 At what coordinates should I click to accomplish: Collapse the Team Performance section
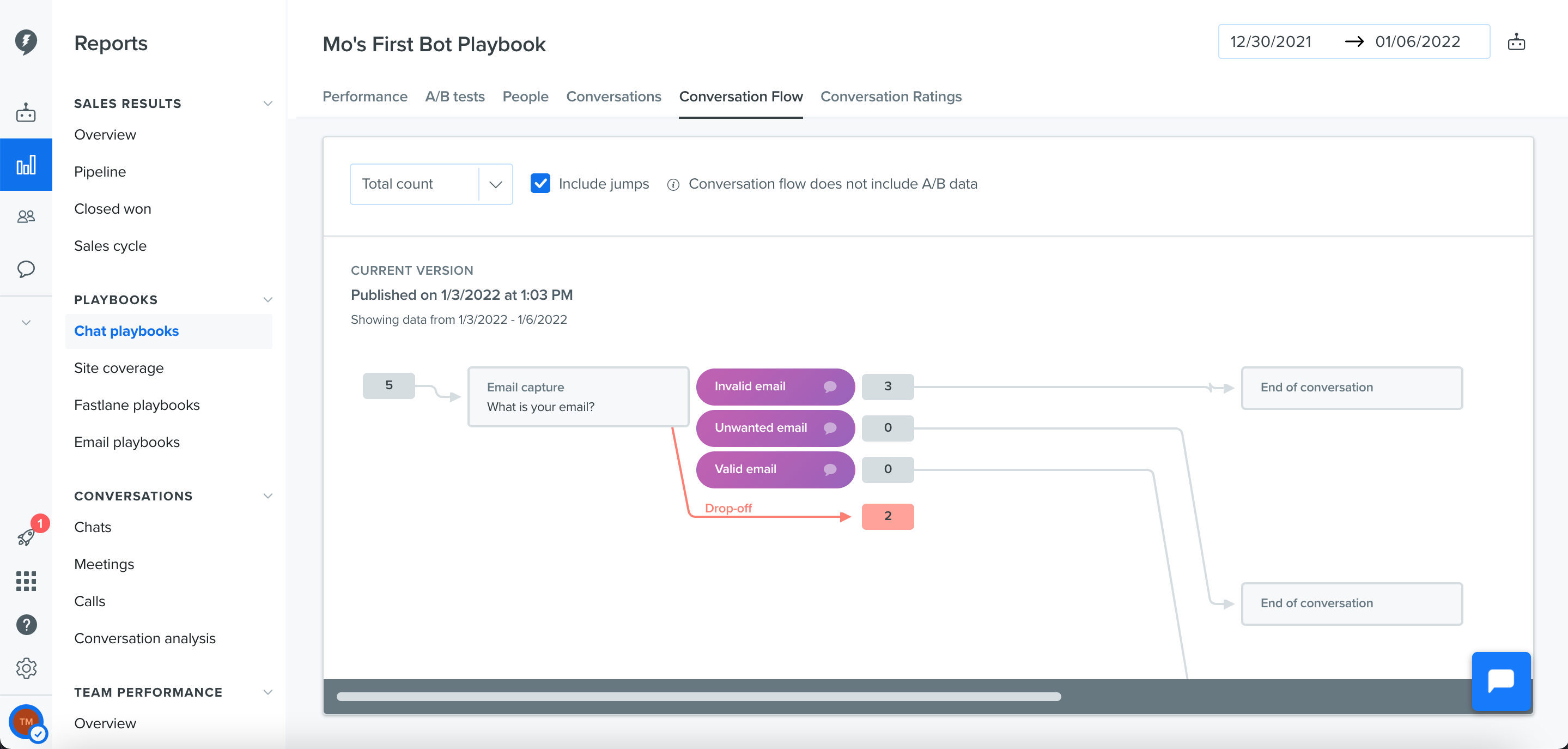pyautogui.click(x=267, y=692)
